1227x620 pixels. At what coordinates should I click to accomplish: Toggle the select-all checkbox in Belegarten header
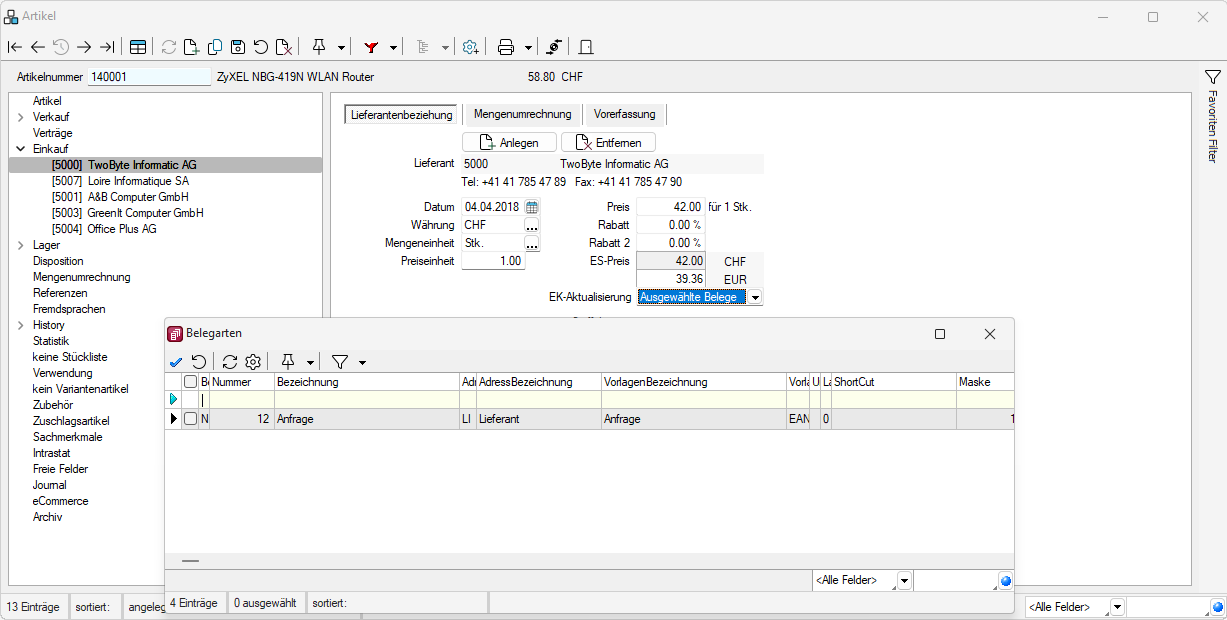pos(190,382)
